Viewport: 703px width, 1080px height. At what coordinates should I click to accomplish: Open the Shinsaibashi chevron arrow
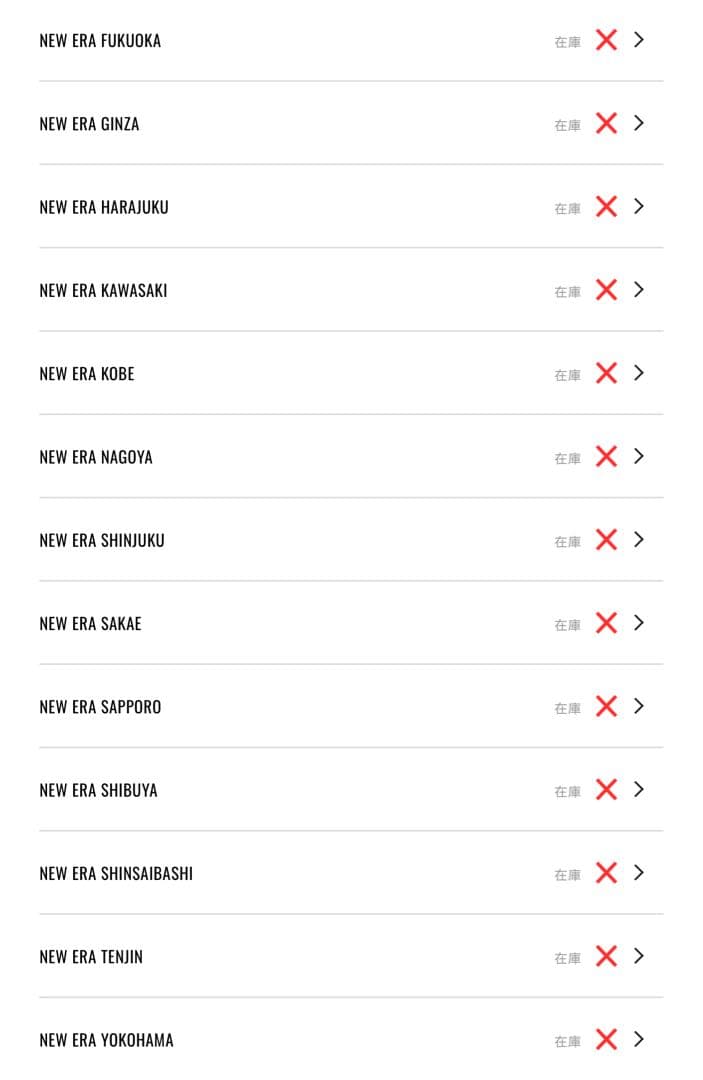[x=640, y=873]
